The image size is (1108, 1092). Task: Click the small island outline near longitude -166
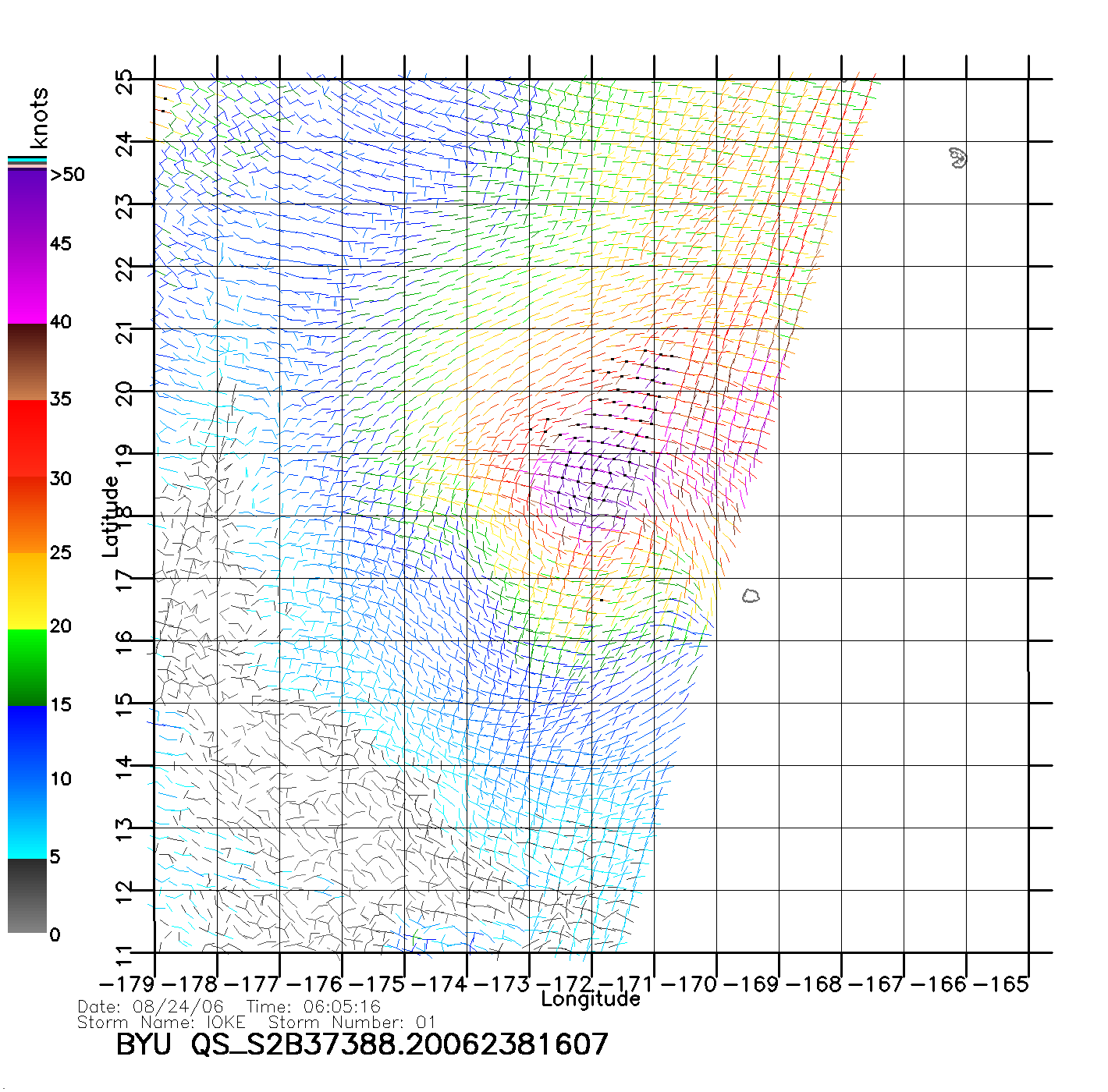coord(958,158)
